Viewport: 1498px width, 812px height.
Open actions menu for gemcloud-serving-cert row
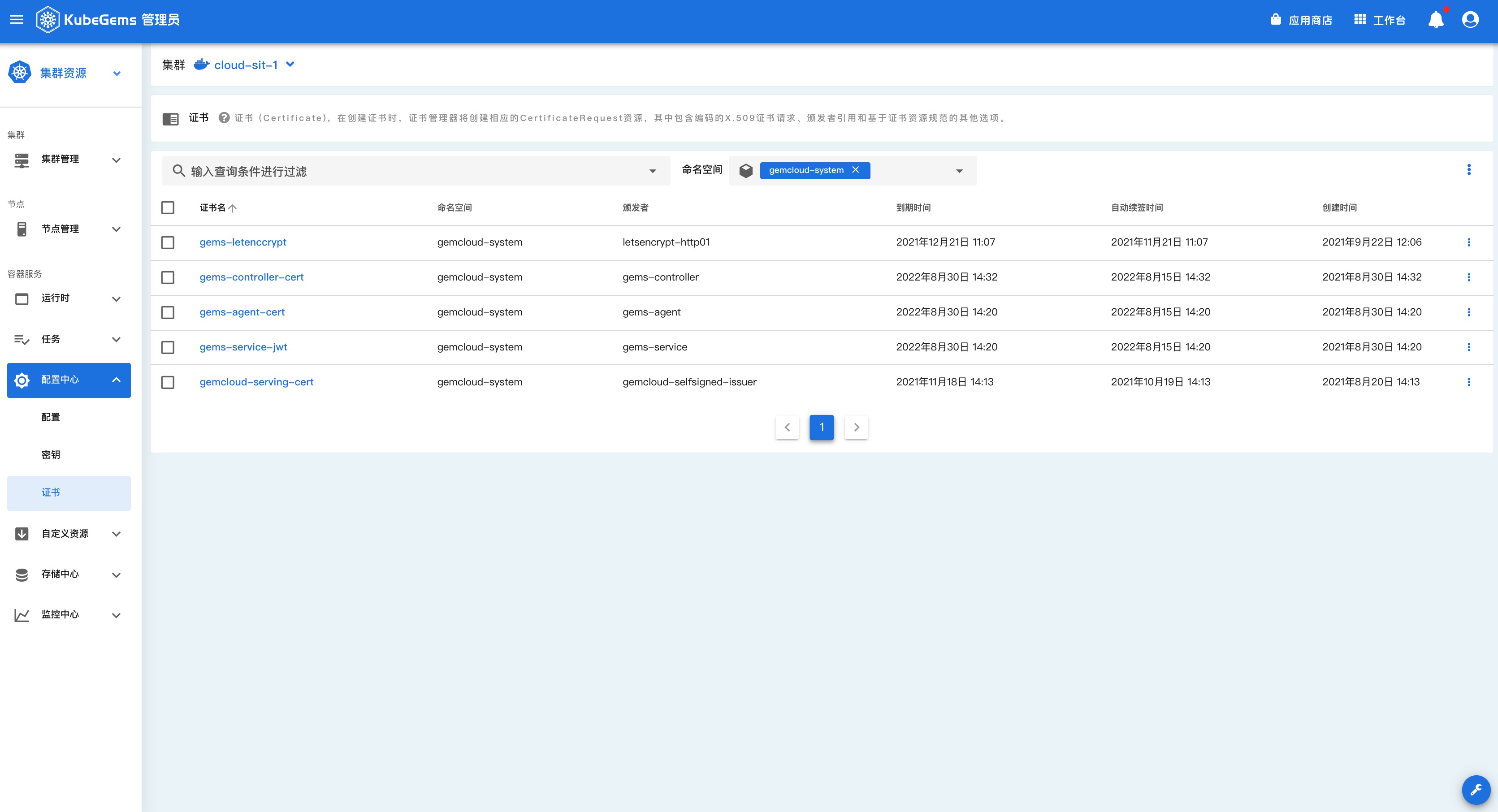(1469, 382)
